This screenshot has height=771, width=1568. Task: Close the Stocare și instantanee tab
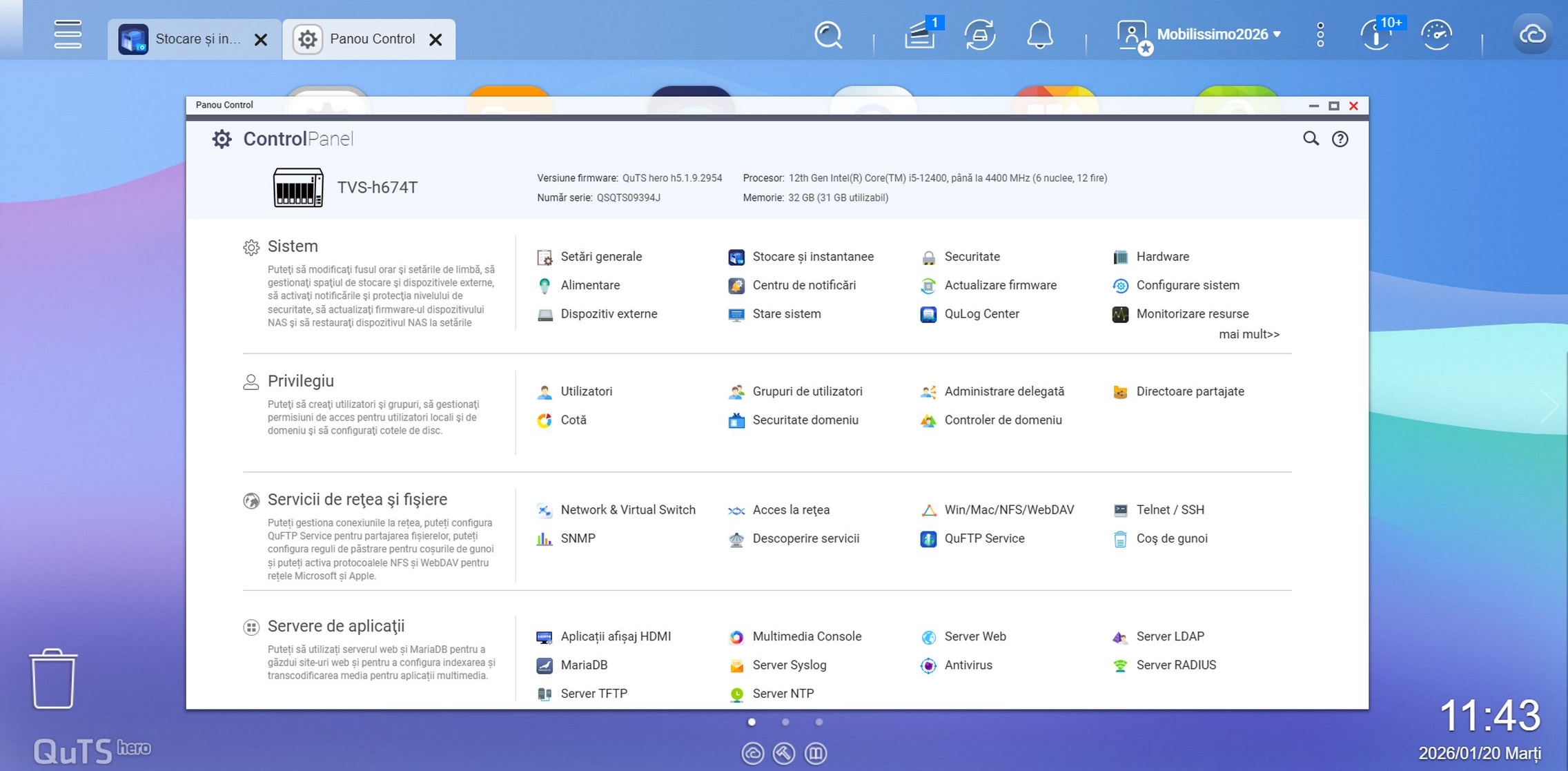pos(261,40)
